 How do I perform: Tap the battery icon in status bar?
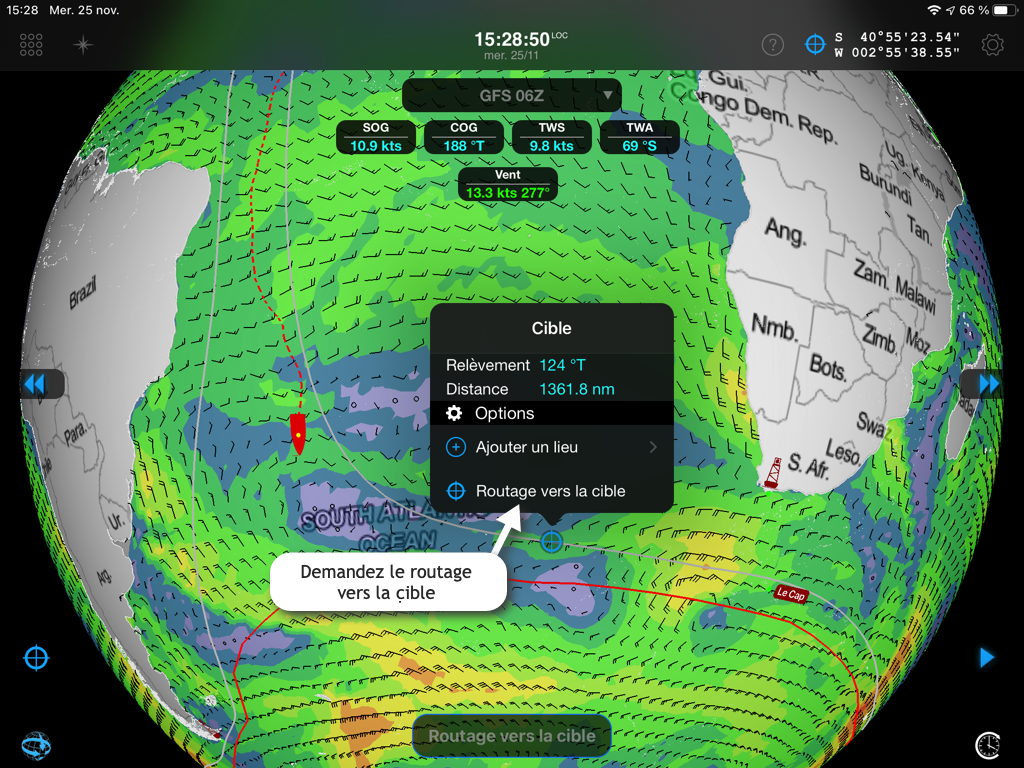click(x=1004, y=10)
